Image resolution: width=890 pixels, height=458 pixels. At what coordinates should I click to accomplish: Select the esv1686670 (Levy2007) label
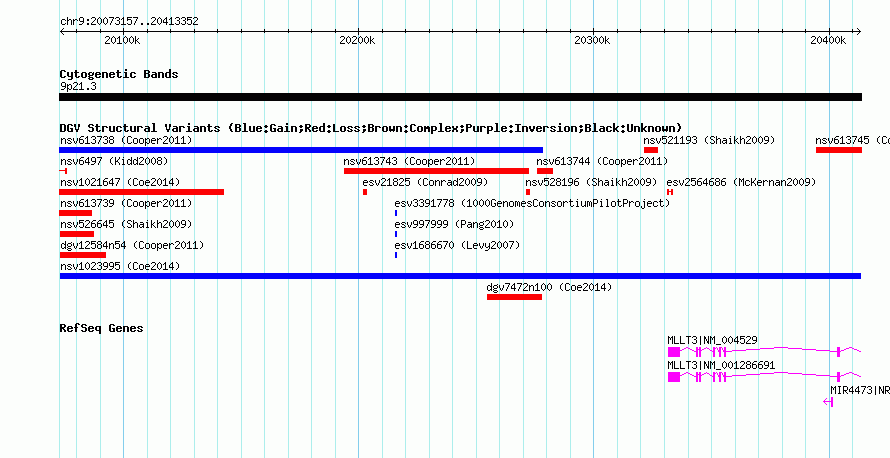(457, 245)
